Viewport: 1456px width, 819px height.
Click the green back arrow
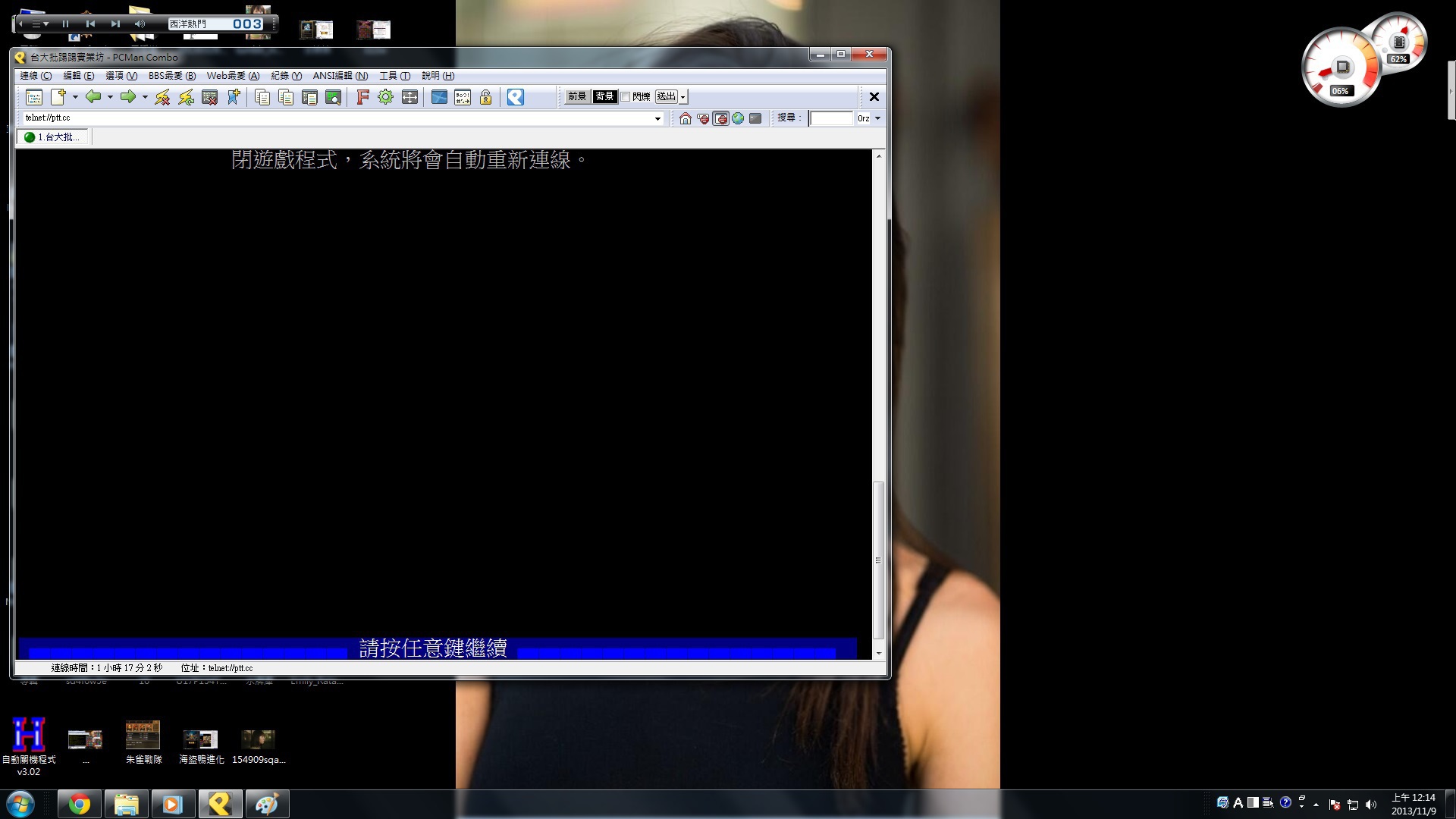coord(93,96)
